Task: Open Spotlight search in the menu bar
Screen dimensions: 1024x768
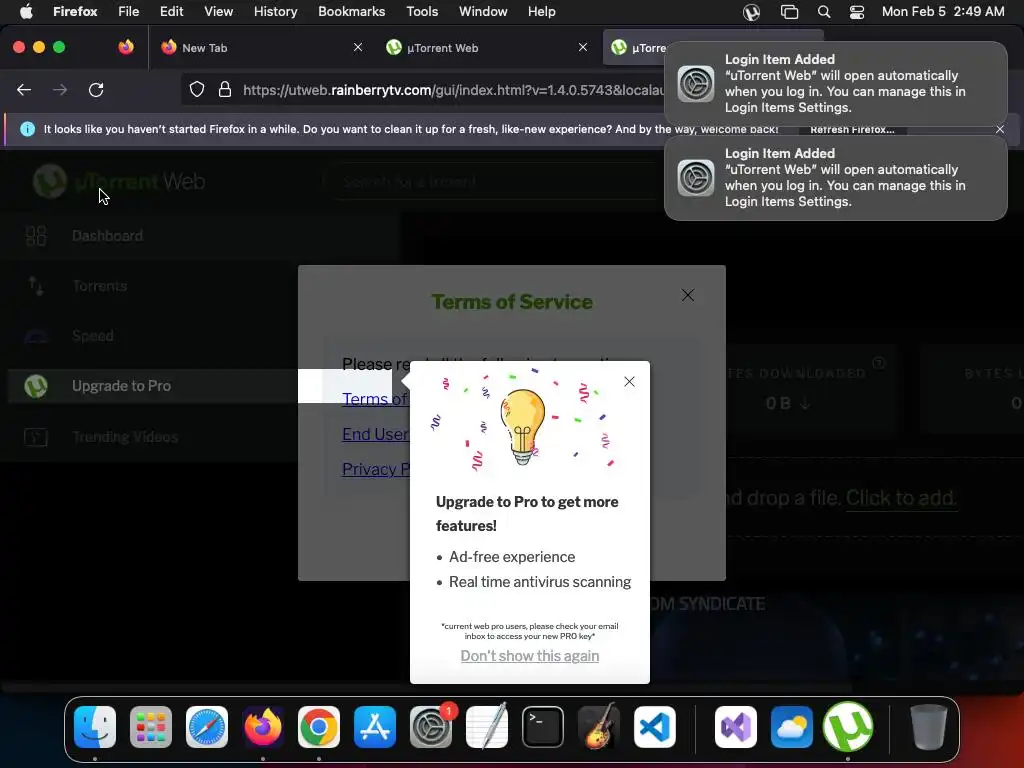Action: click(824, 12)
